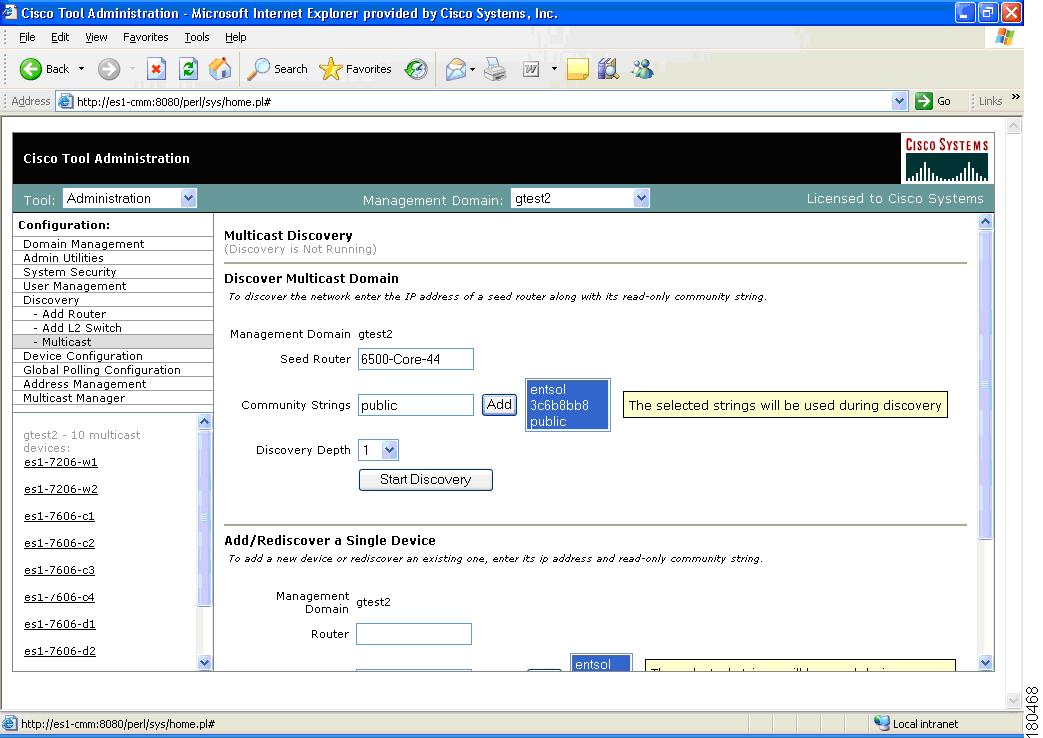Expand the Address bar URL dropdown
This screenshot has width=1043, height=738.
tap(899, 101)
